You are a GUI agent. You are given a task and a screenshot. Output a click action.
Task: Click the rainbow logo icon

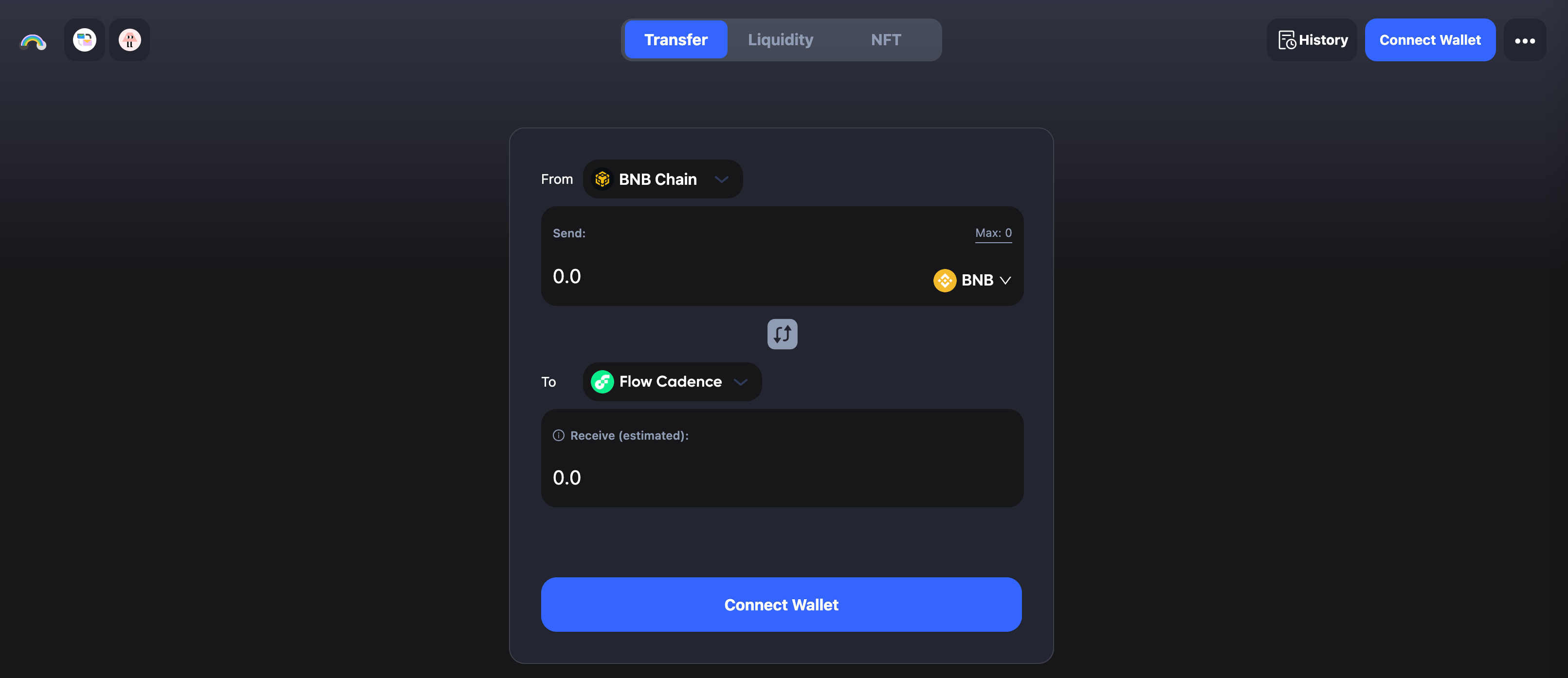click(x=33, y=41)
